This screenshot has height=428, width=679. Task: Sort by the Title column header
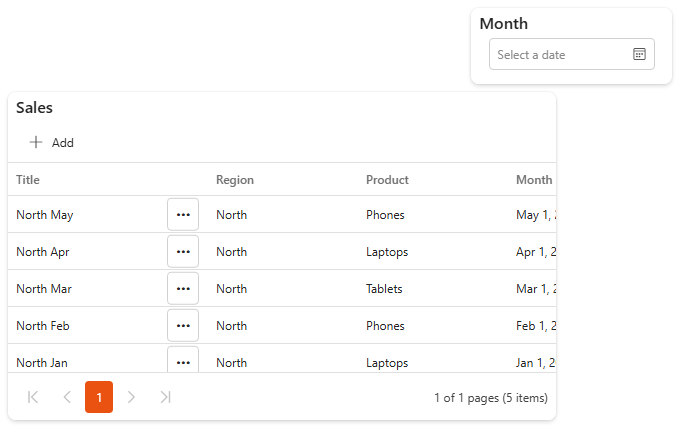pyautogui.click(x=28, y=180)
